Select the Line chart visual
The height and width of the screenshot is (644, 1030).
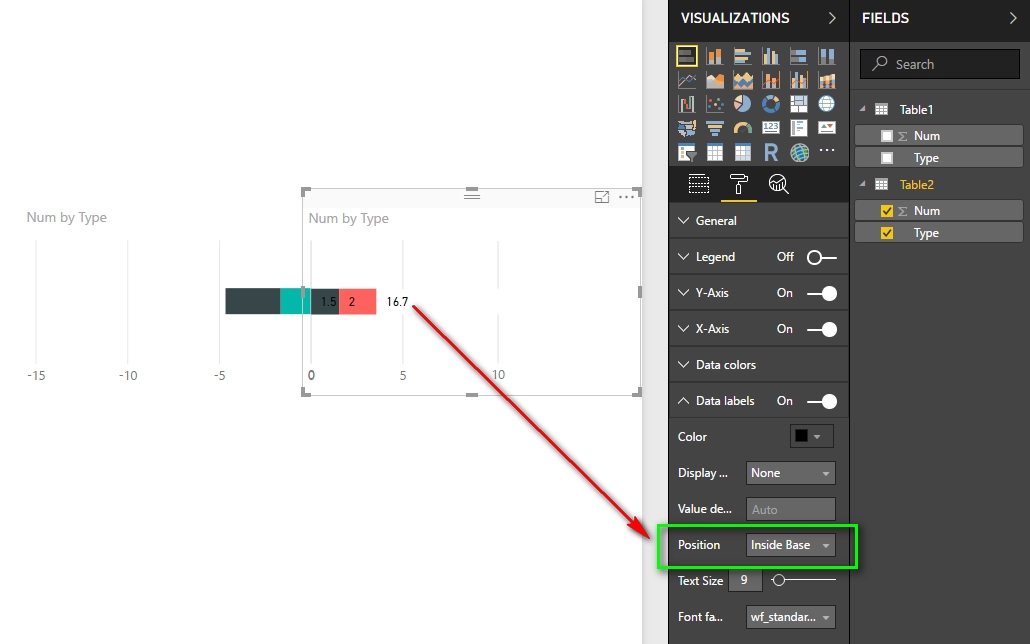pyautogui.click(x=686, y=80)
